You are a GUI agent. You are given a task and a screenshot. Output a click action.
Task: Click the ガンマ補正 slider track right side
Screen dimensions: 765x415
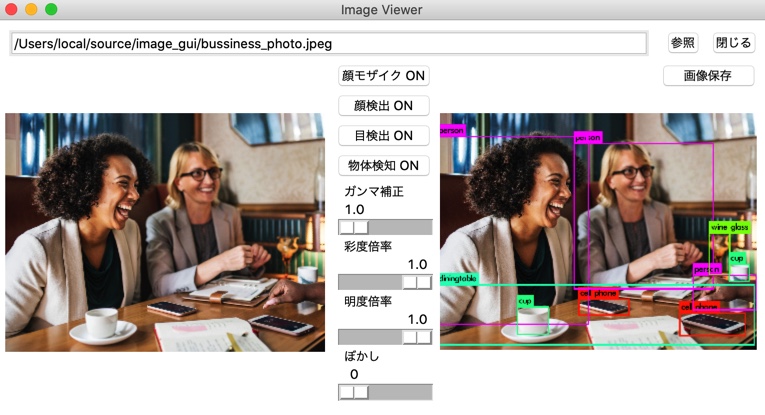(400, 227)
